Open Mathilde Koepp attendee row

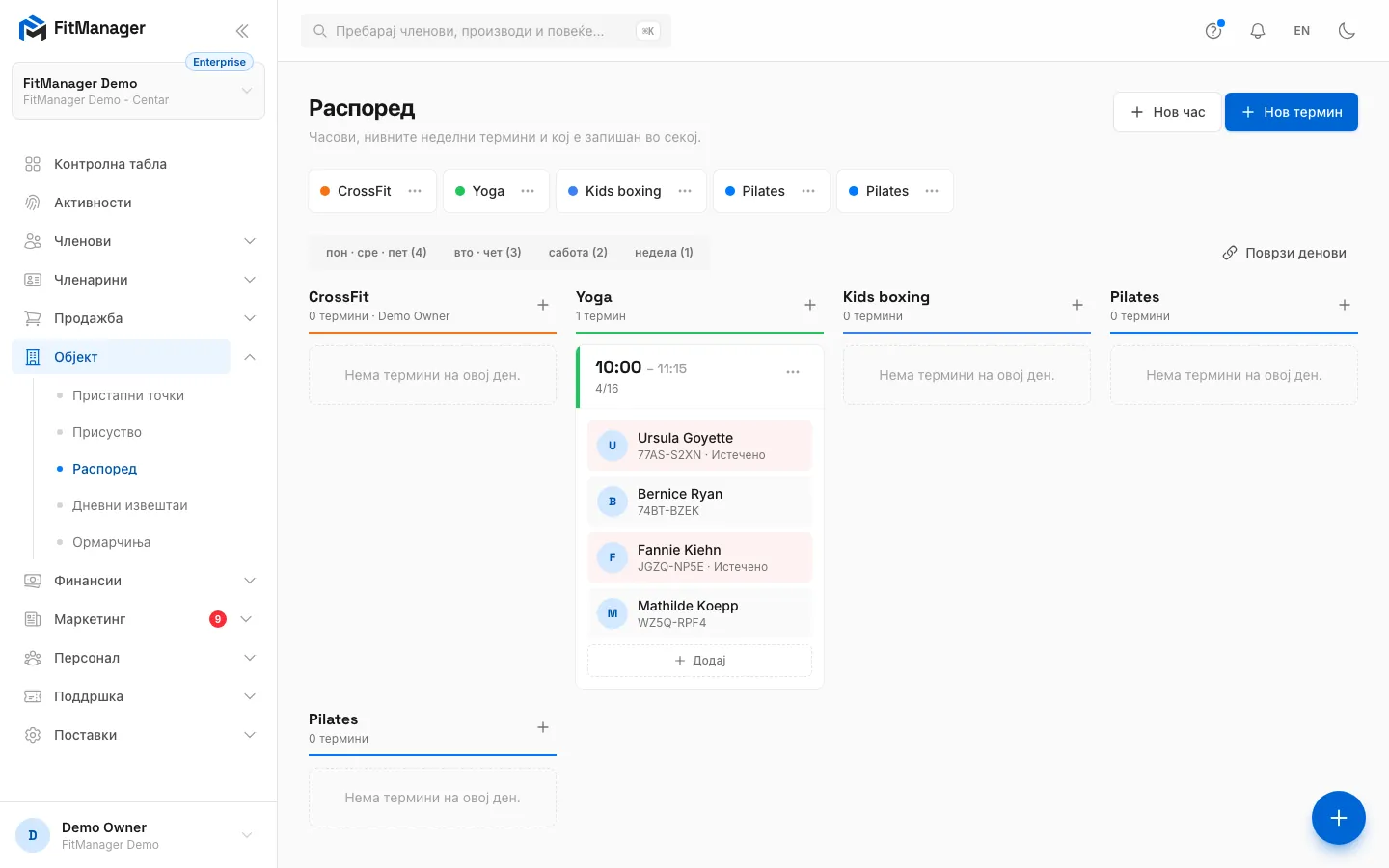tap(699, 613)
